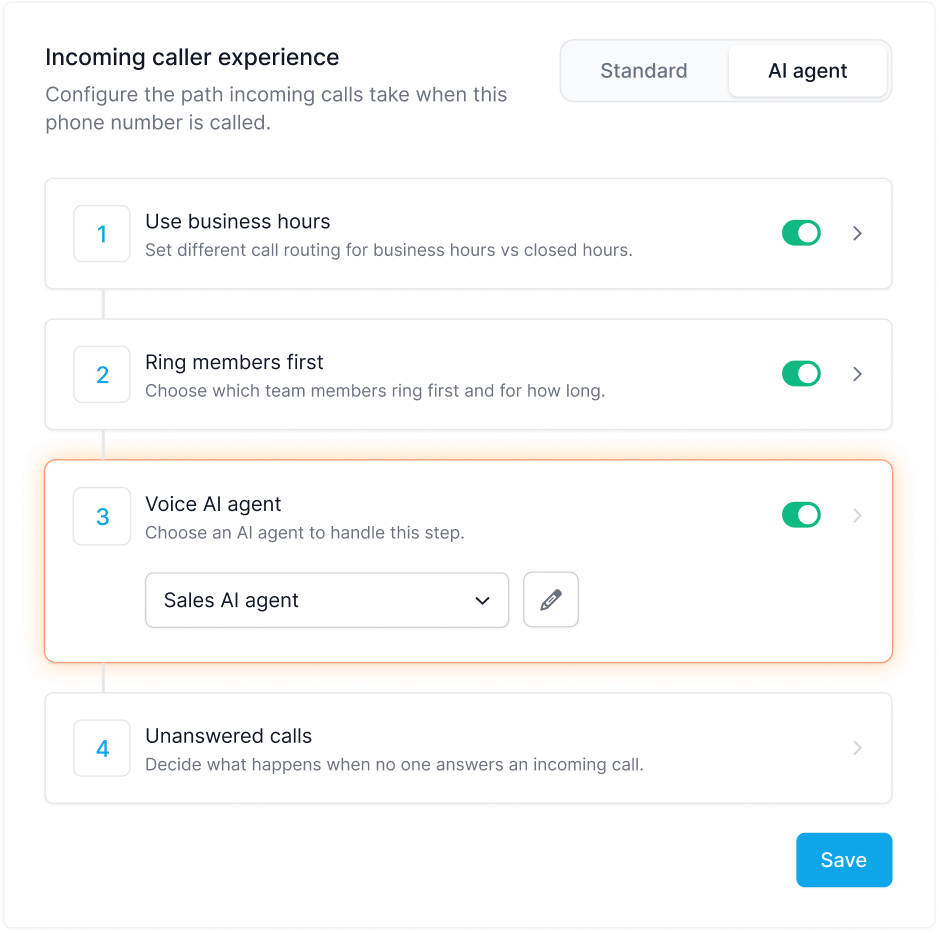The image size is (939, 933).
Task: Click the Voice AI agent step title
Action: (214, 504)
